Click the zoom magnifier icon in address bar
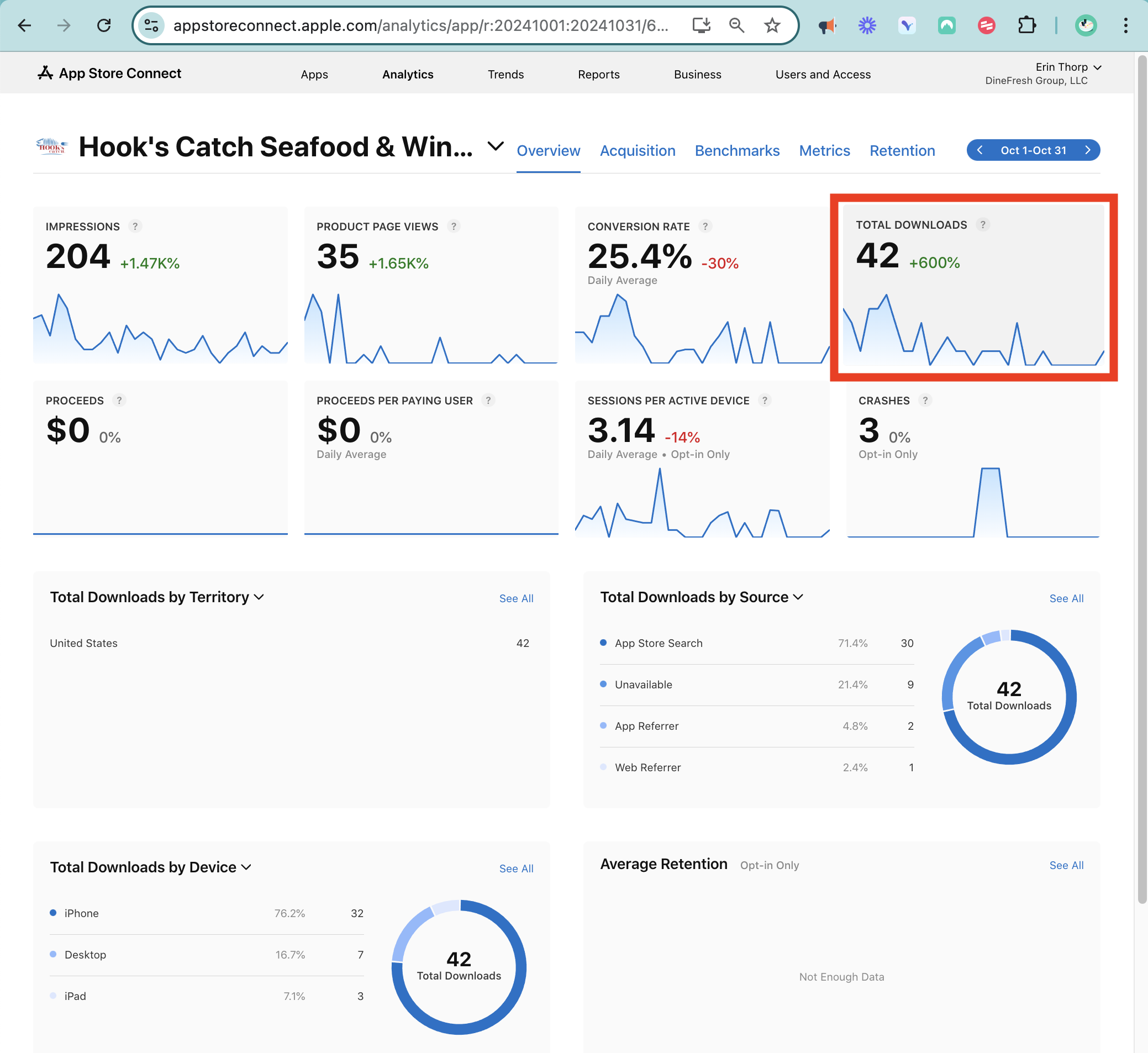The width and height of the screenshot is (1148, 1053). (x=736, y=25)
